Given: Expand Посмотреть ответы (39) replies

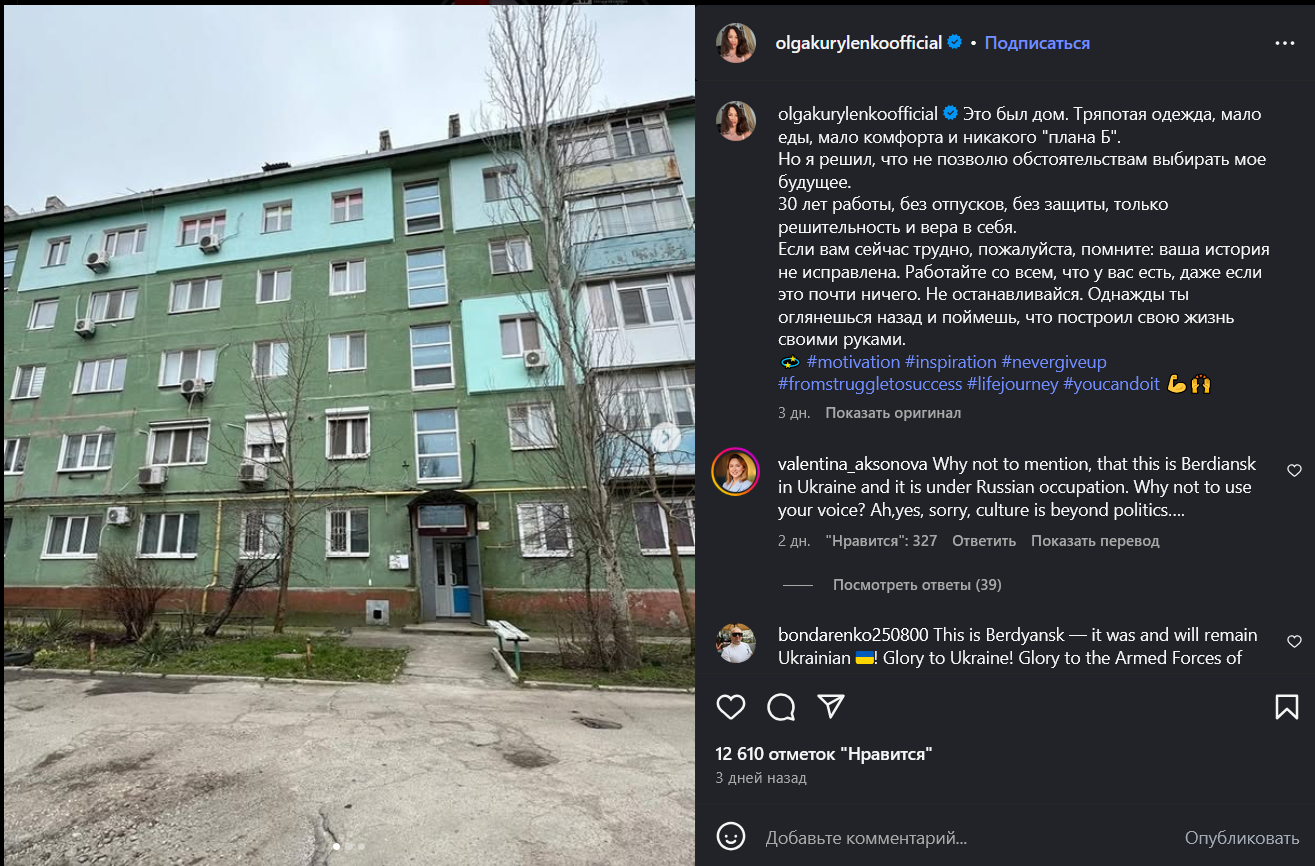Looking at the screenshot, I should pos(917,585).
